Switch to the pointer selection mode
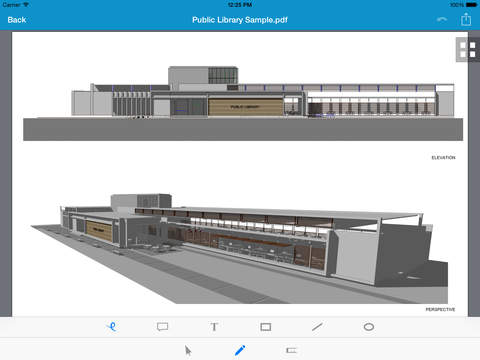Image resolution: width=480 pixels, height=360 pixels. click(188, 351)
